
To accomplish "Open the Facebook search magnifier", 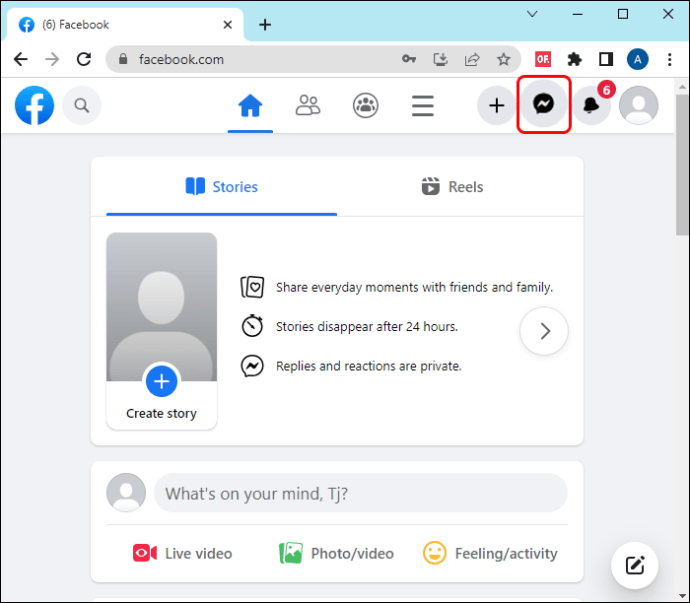I will pos(82,106).
